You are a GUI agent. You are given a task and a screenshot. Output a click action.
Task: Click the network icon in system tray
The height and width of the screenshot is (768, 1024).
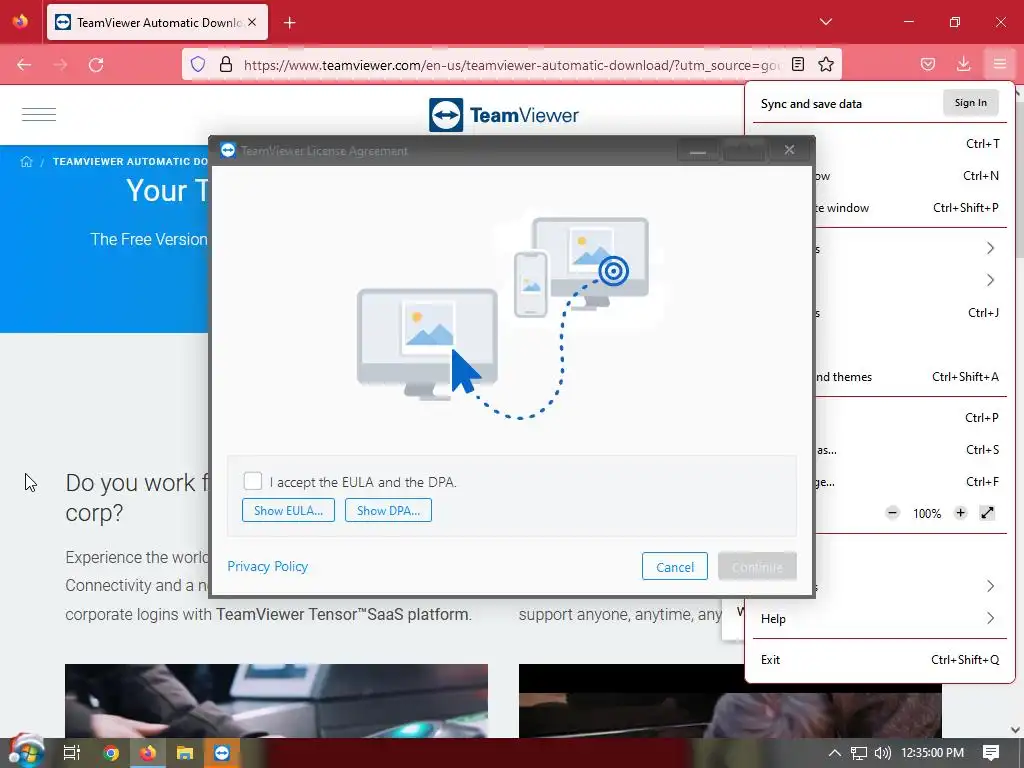(858, 753)
